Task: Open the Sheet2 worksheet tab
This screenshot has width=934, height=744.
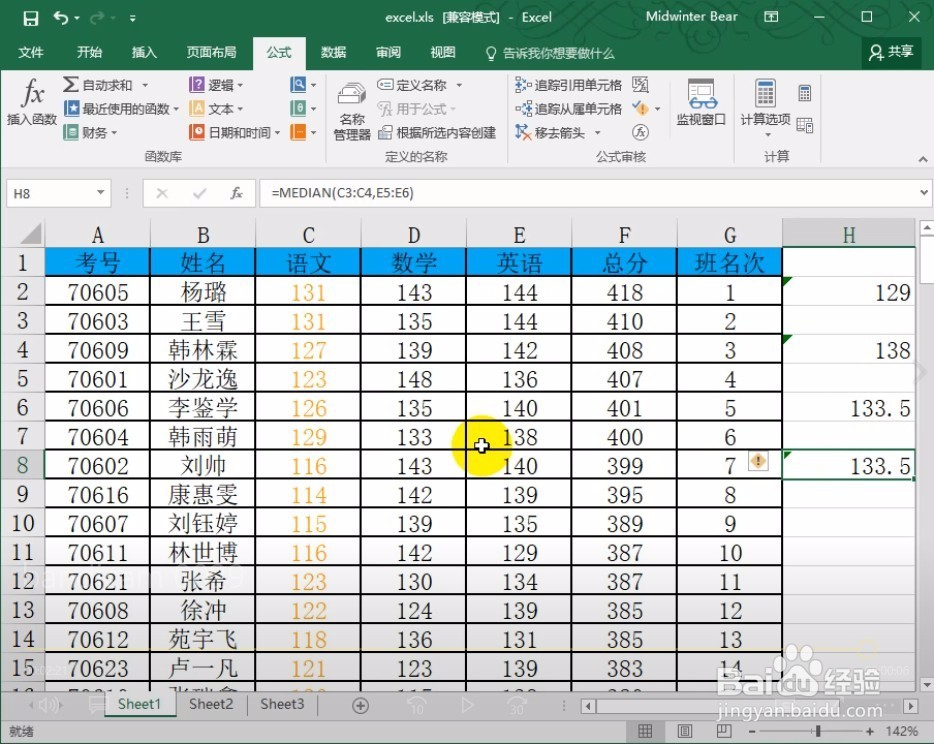Action: click(211, 704)
